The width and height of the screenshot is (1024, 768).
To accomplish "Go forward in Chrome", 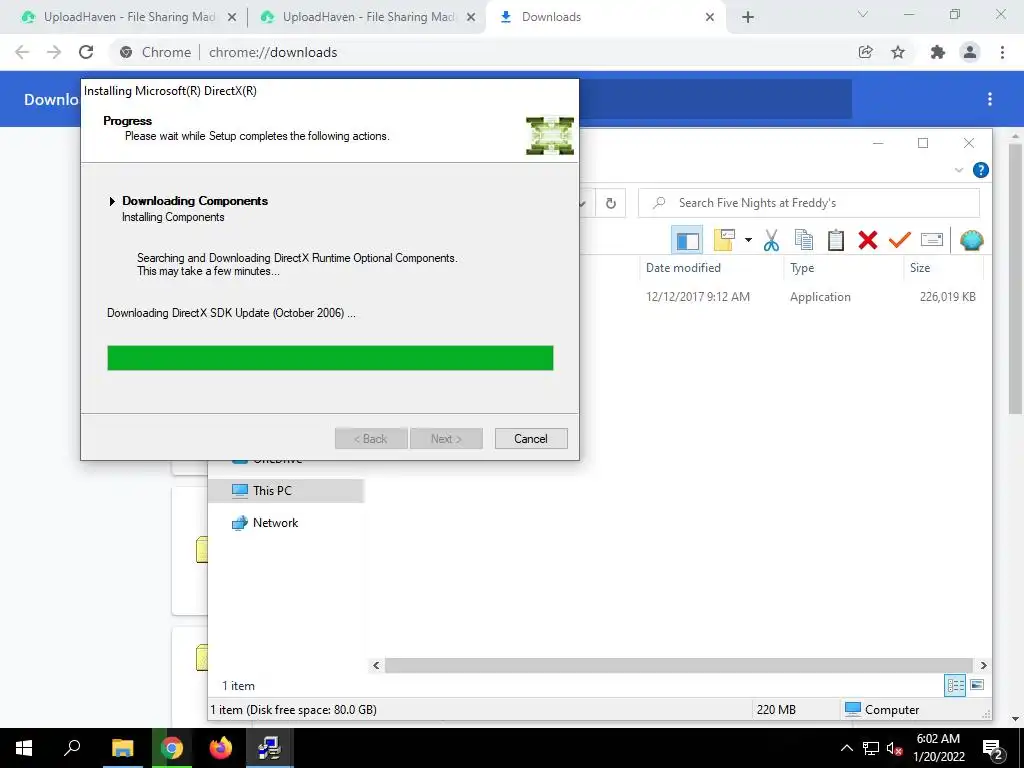I will pos(54,52).
